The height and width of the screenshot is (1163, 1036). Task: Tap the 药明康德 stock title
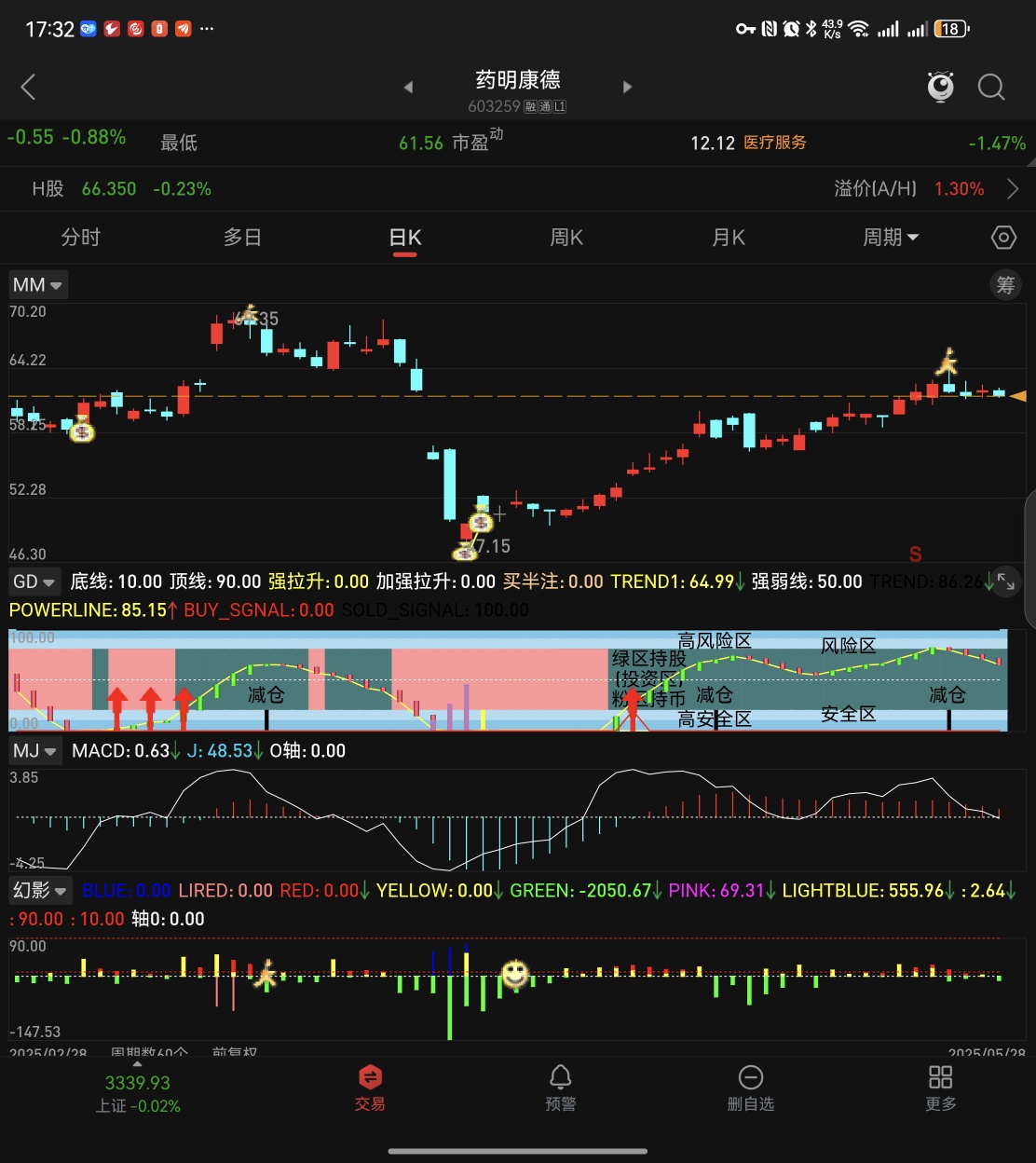tap(518, 80)
